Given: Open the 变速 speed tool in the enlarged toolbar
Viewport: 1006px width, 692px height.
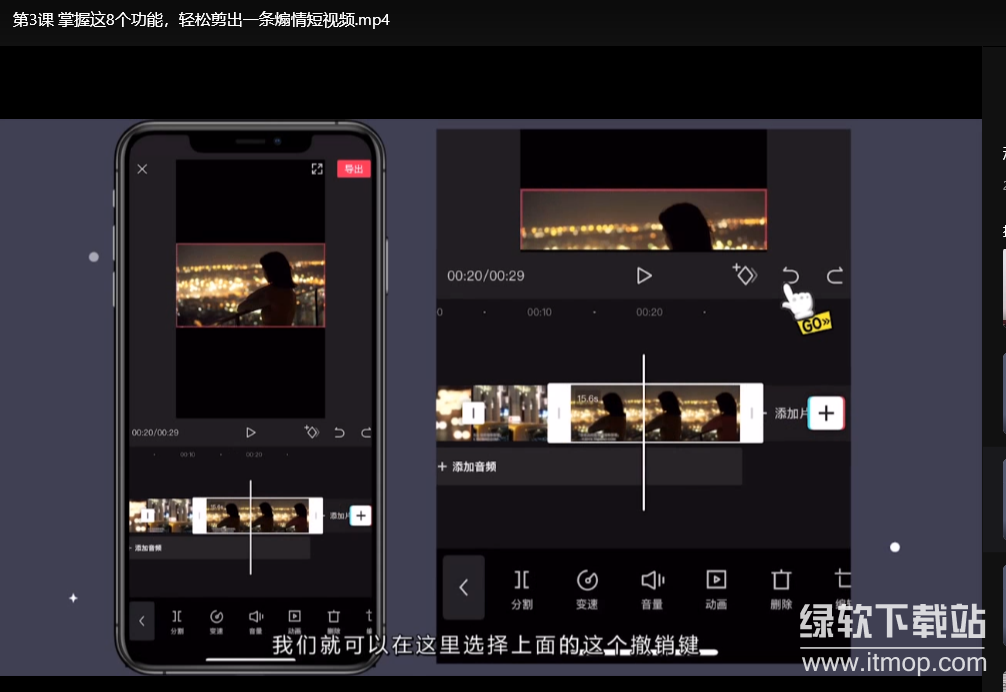Looking at the screenshot, I should tap(587, 588).
